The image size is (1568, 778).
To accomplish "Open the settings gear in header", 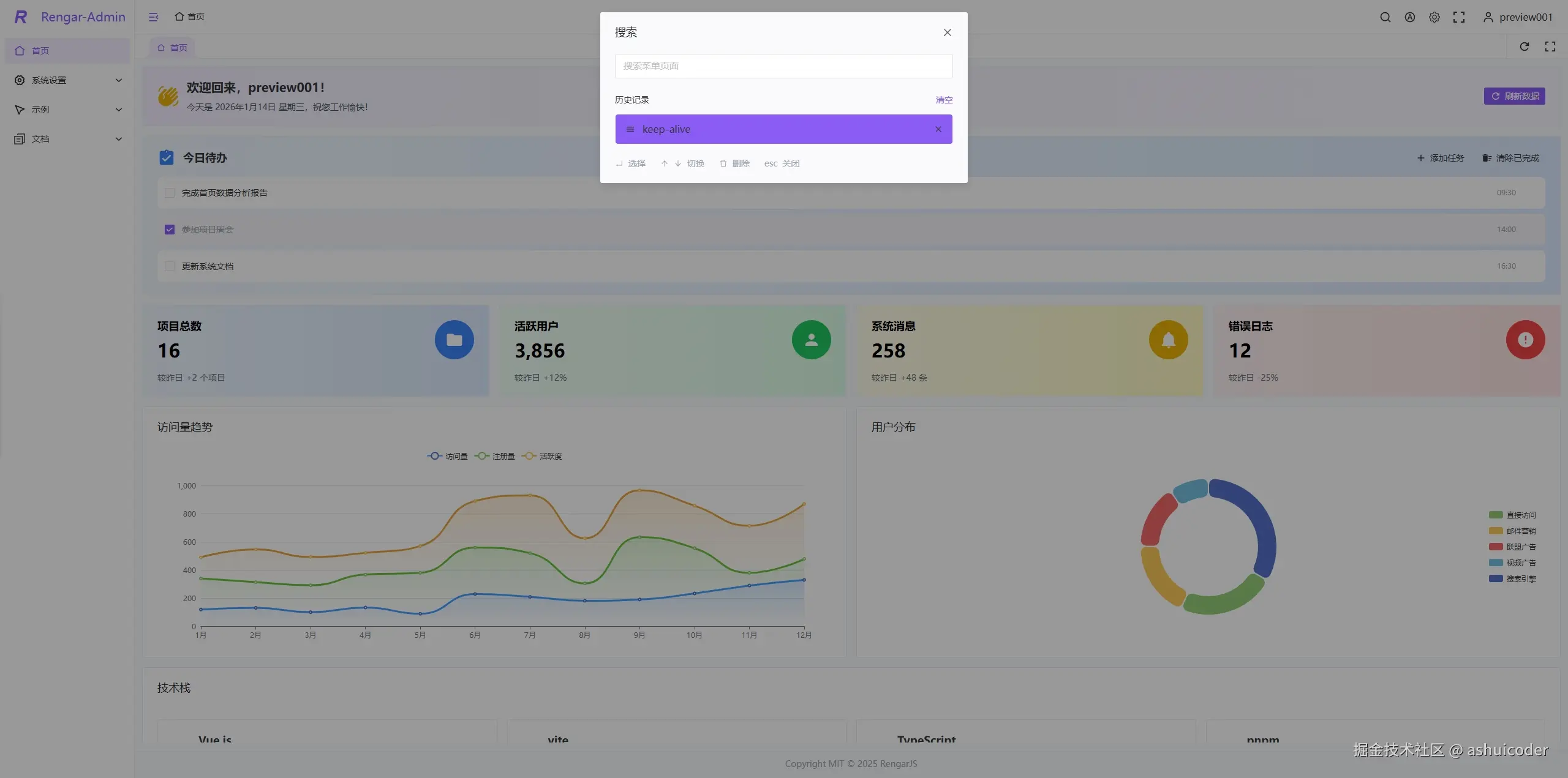I will (1434, 17).
